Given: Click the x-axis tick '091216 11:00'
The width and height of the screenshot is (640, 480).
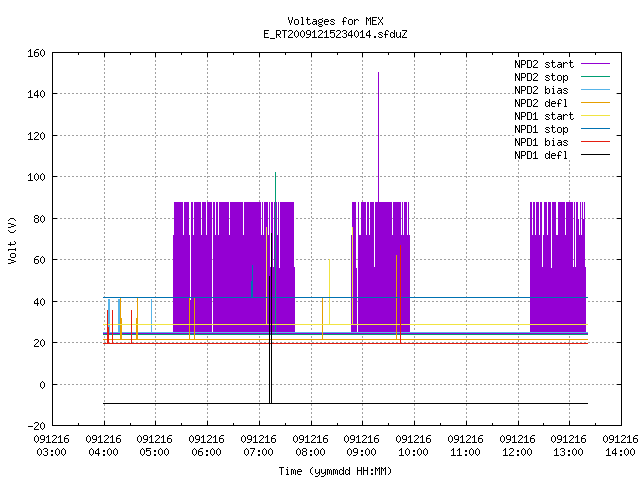Looking at the screenshot, I should tap(466, 446).
